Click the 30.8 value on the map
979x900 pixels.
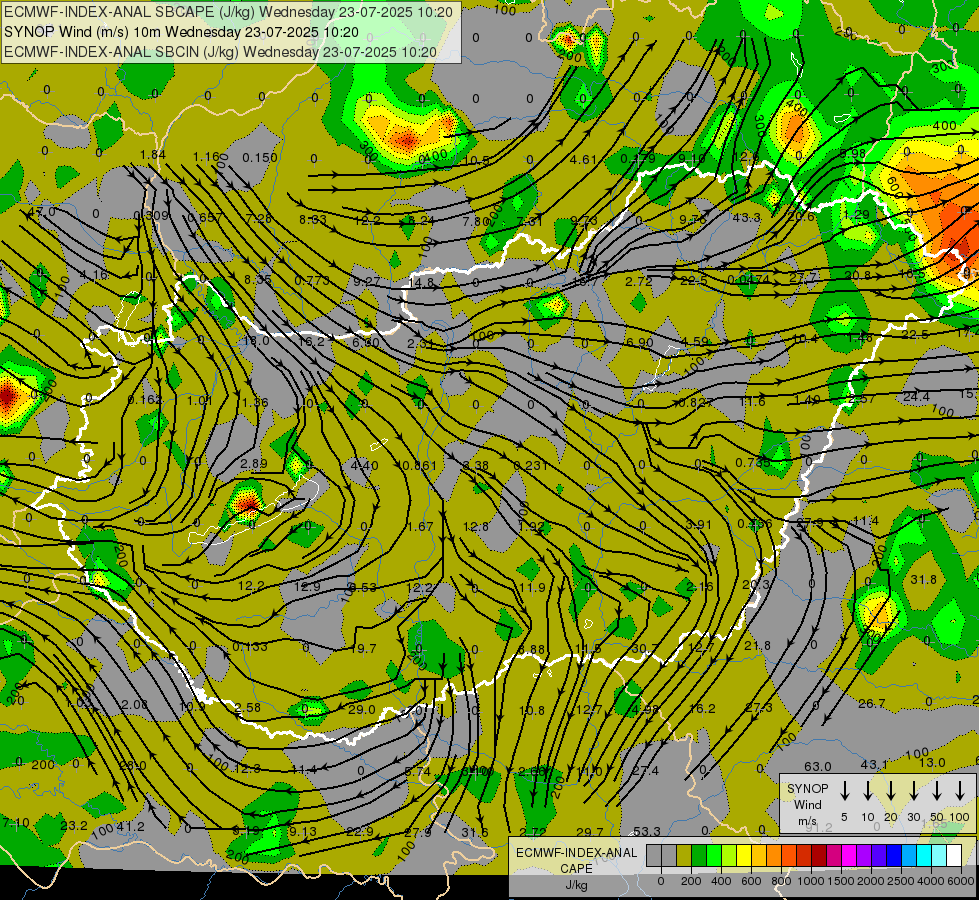coord(857,275)
